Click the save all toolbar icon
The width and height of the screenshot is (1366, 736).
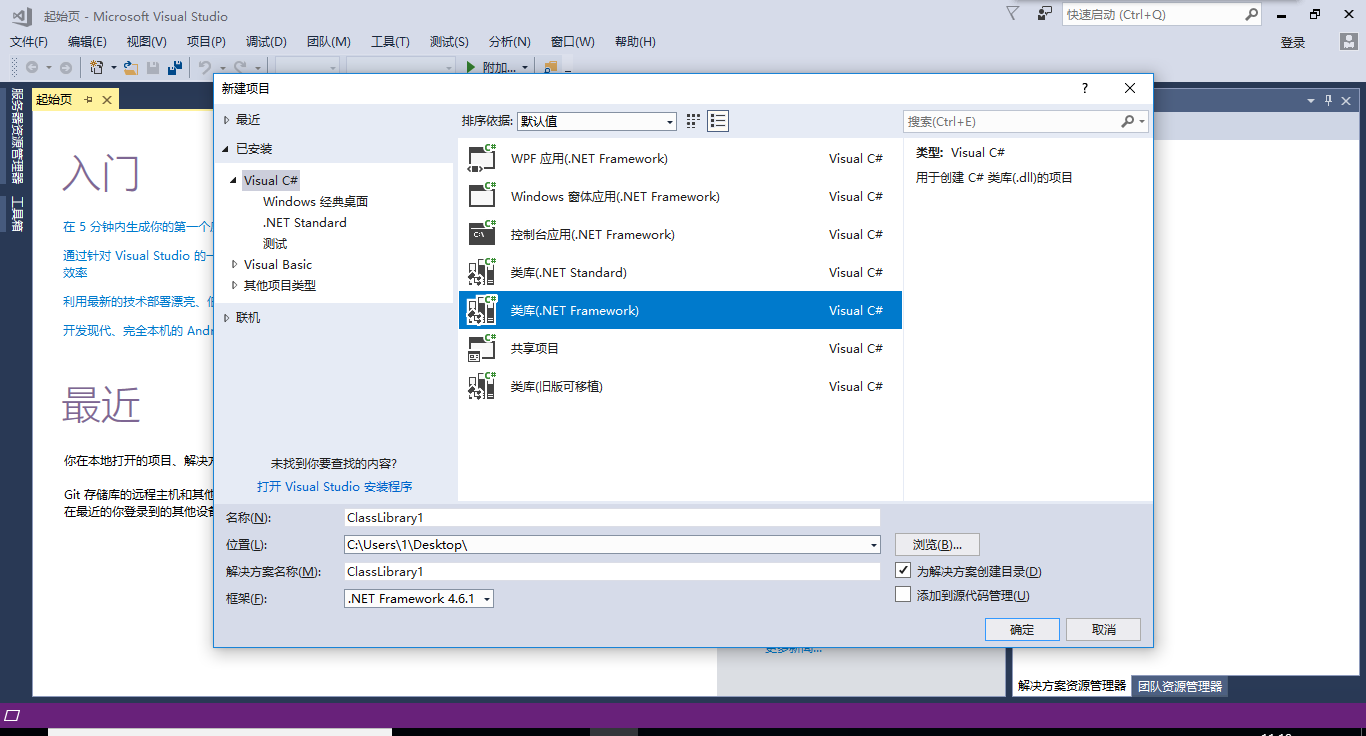click(x=175, y=67)
